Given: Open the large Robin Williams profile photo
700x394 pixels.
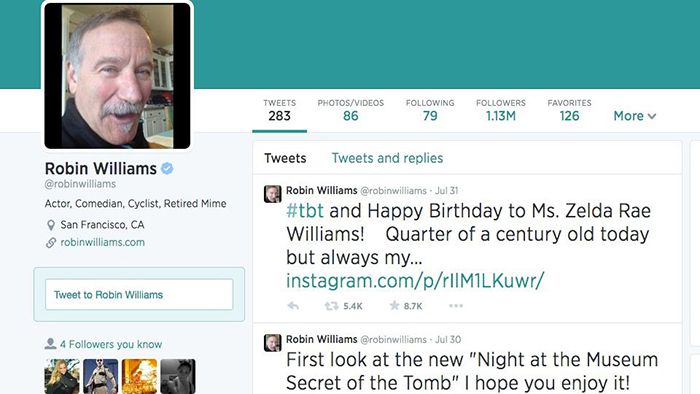Looking at the screenshot, I should [117, 75].
